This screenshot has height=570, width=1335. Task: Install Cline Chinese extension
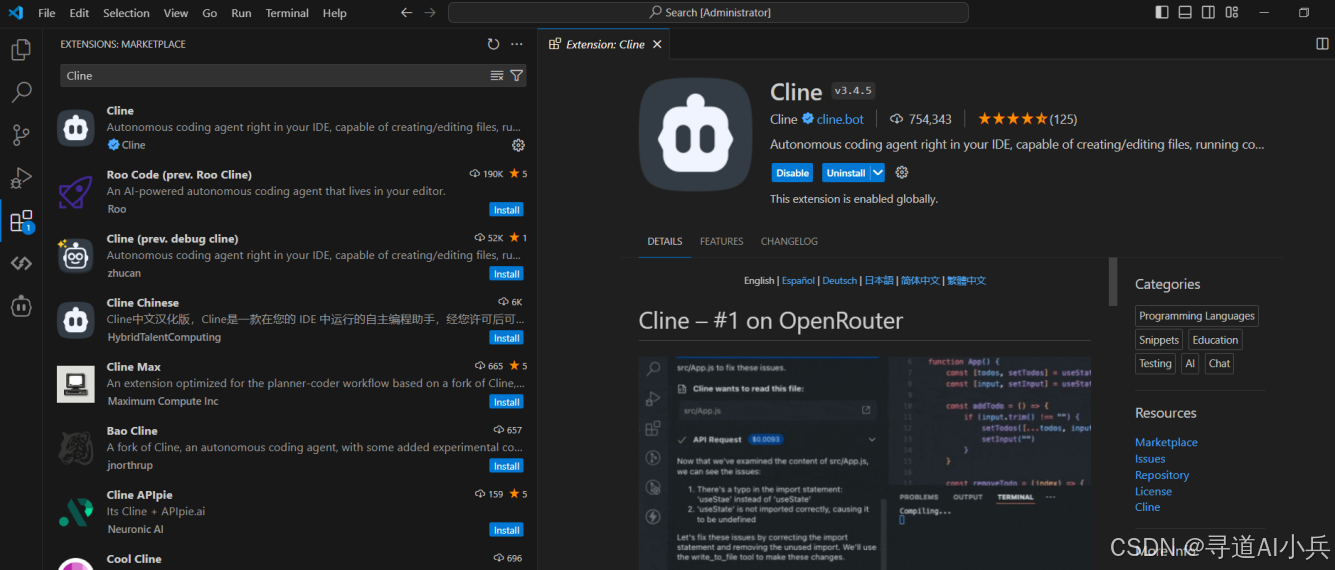pyautogui.click(x=507, y=338)
